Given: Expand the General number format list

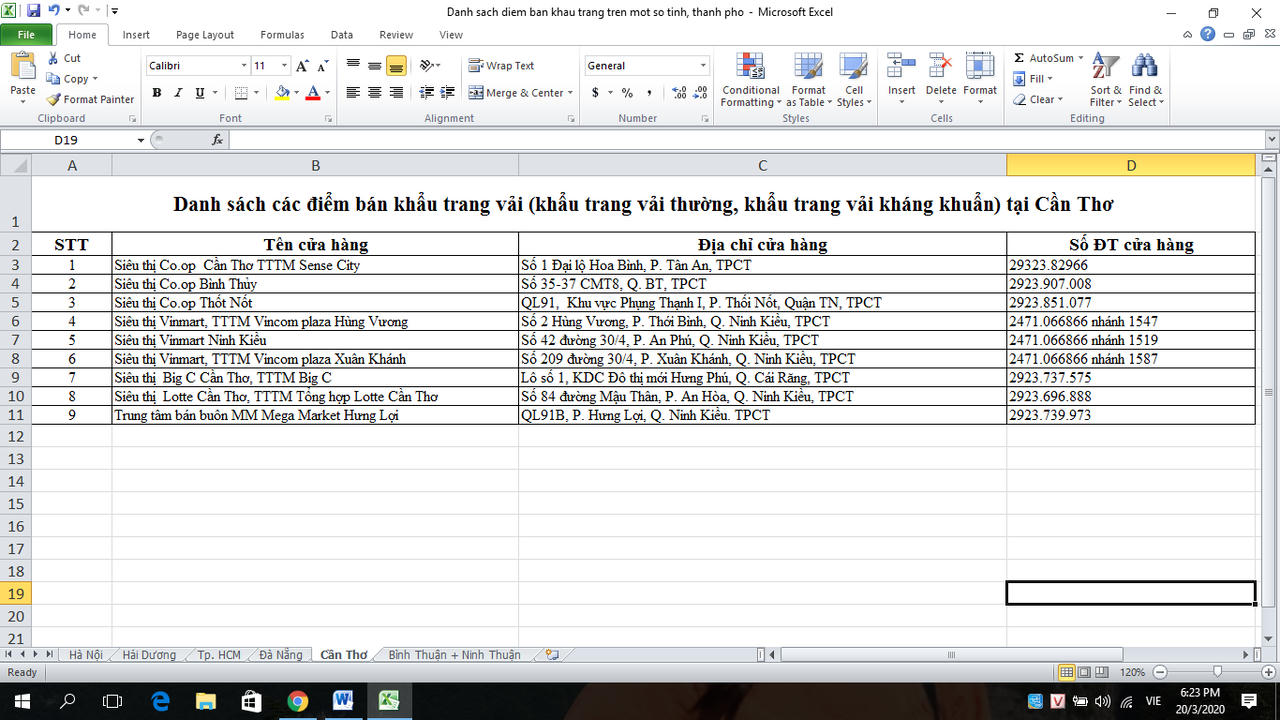Looking at the screenshot, I should tap(703, 66).
